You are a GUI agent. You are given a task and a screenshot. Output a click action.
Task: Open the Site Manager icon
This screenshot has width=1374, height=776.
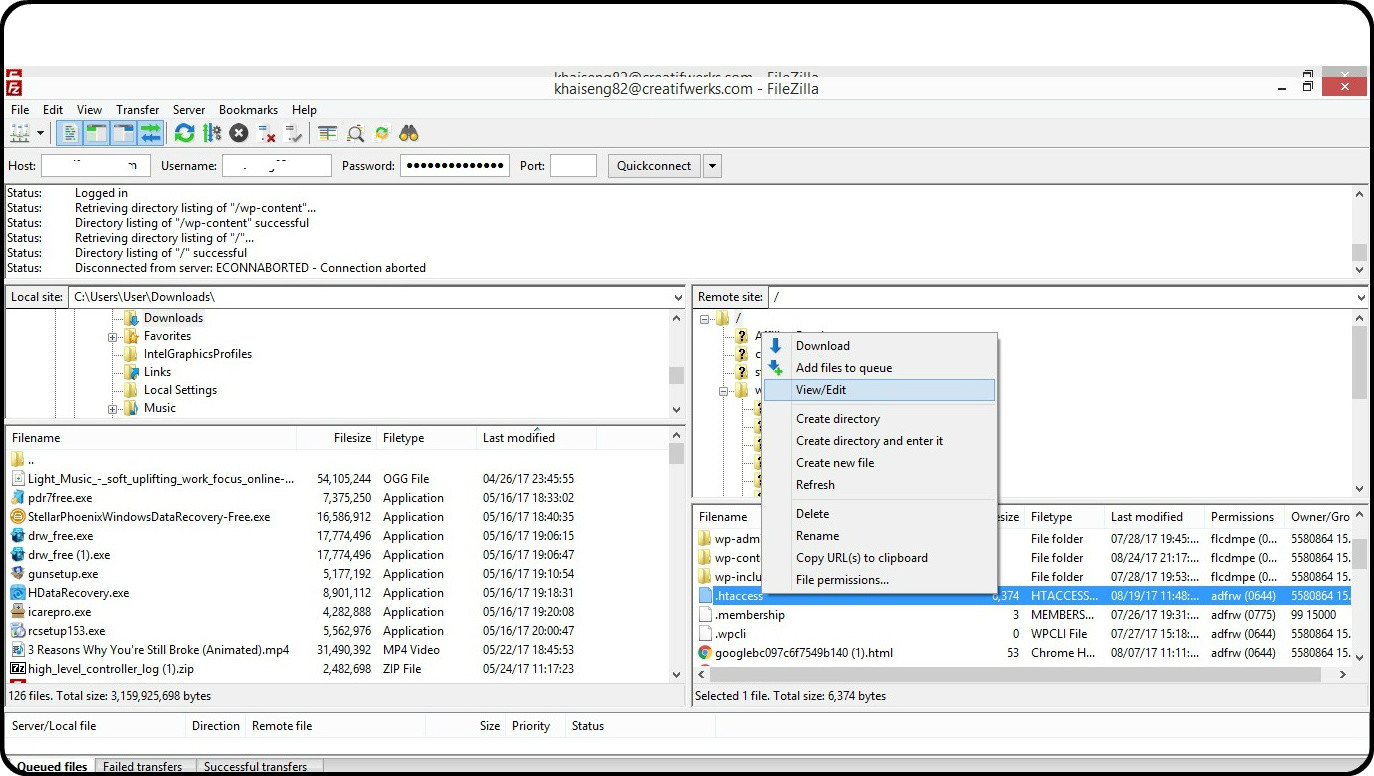click(20, 133)
